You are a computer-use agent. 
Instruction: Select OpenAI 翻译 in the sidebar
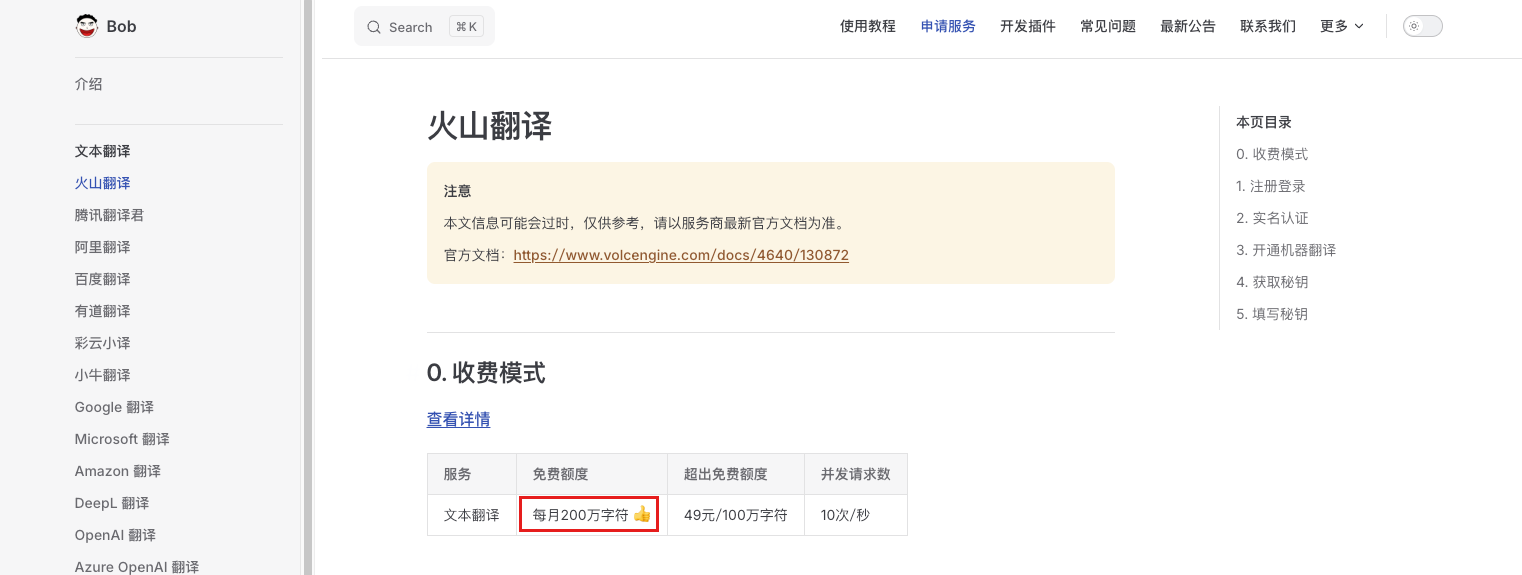tap(115, 535)
